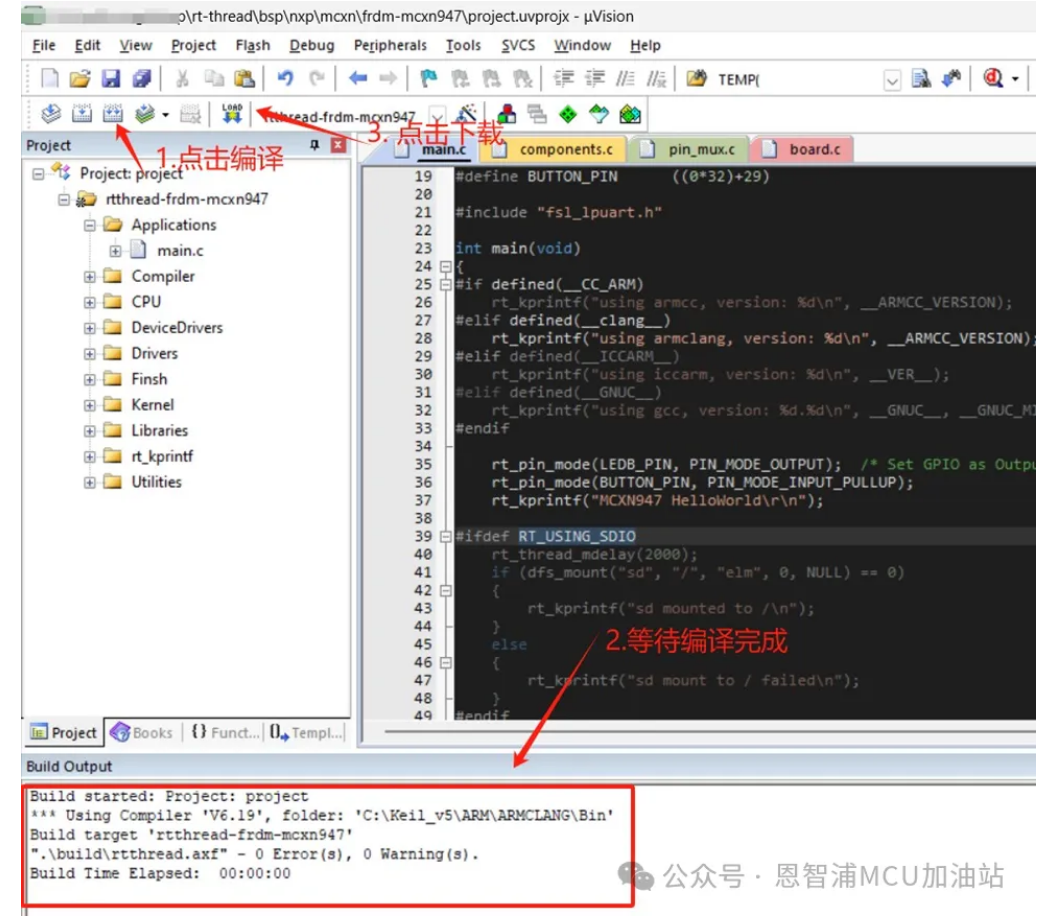This screenshot has width=1051, height=916.
Task: Expand the main.c tree node
Action: point(115,251)
